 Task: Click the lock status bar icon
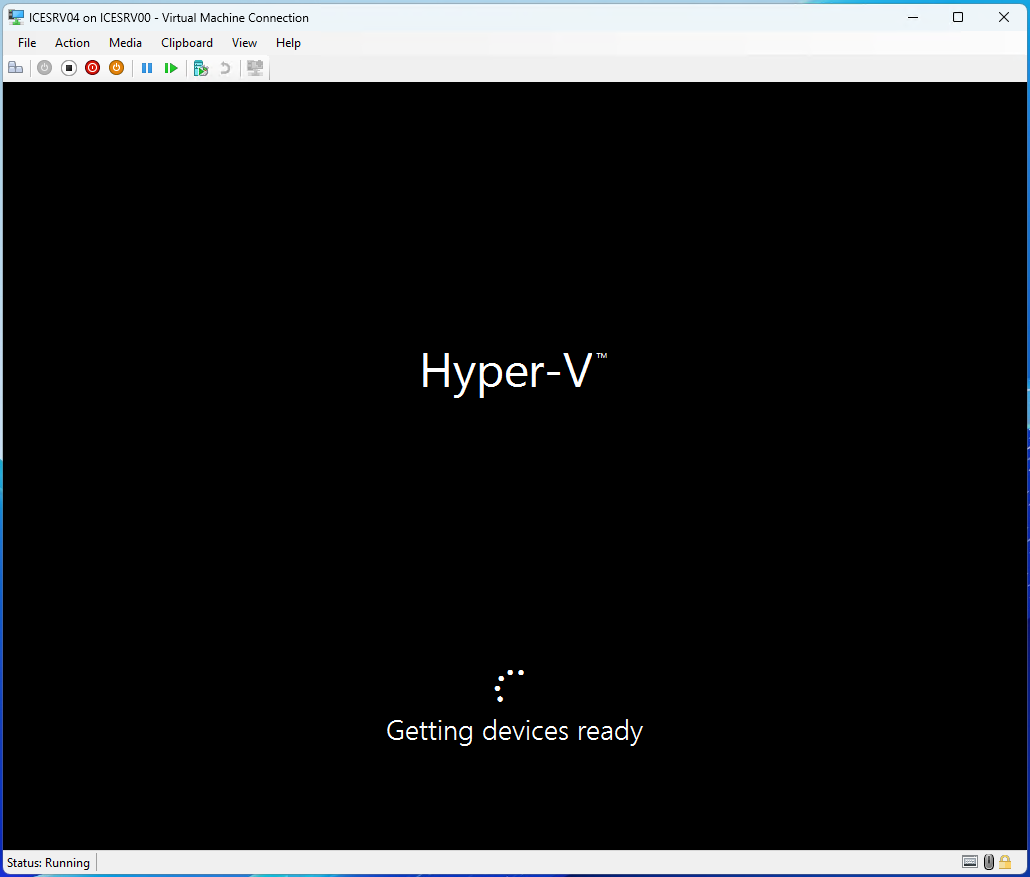click(1005, 862)
